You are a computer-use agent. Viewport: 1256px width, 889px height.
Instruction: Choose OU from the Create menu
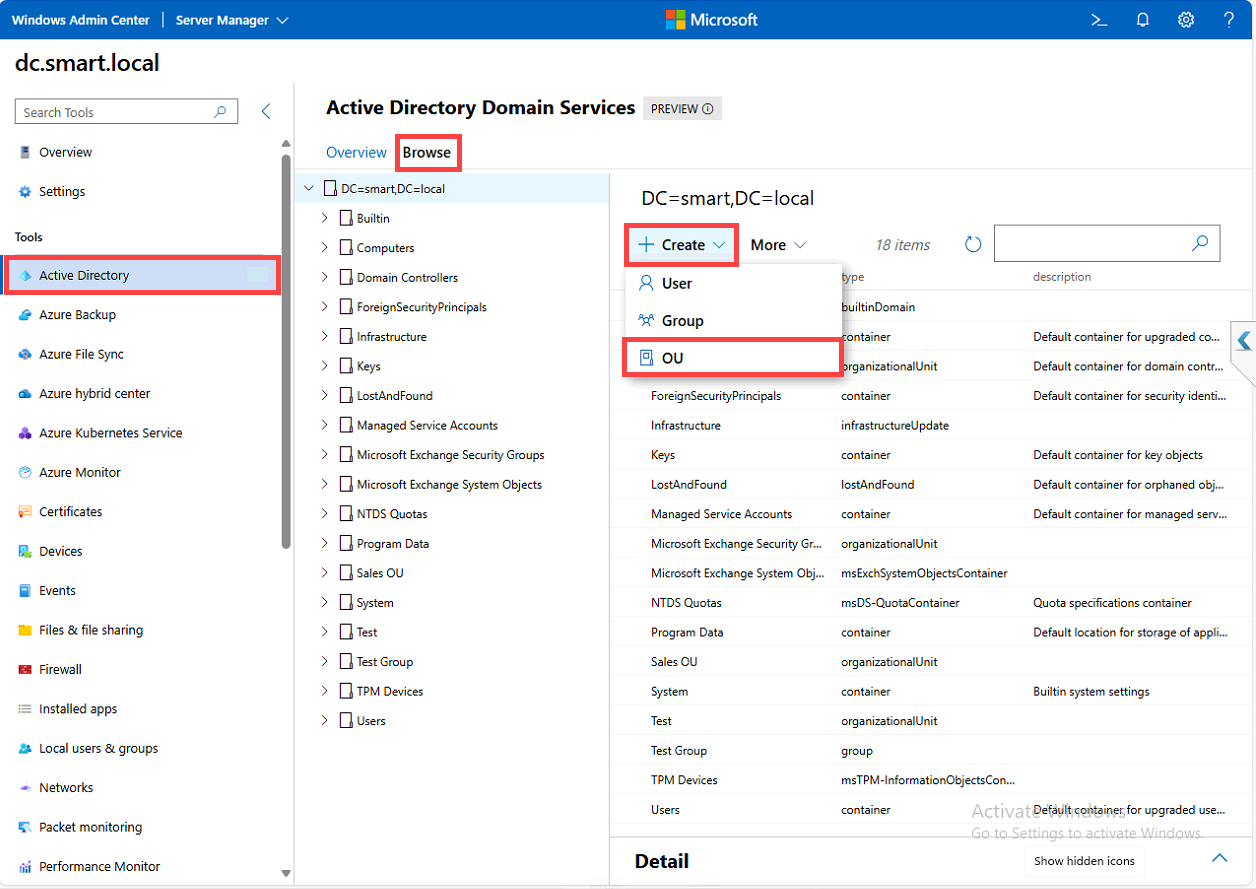(x=733, y=358)
